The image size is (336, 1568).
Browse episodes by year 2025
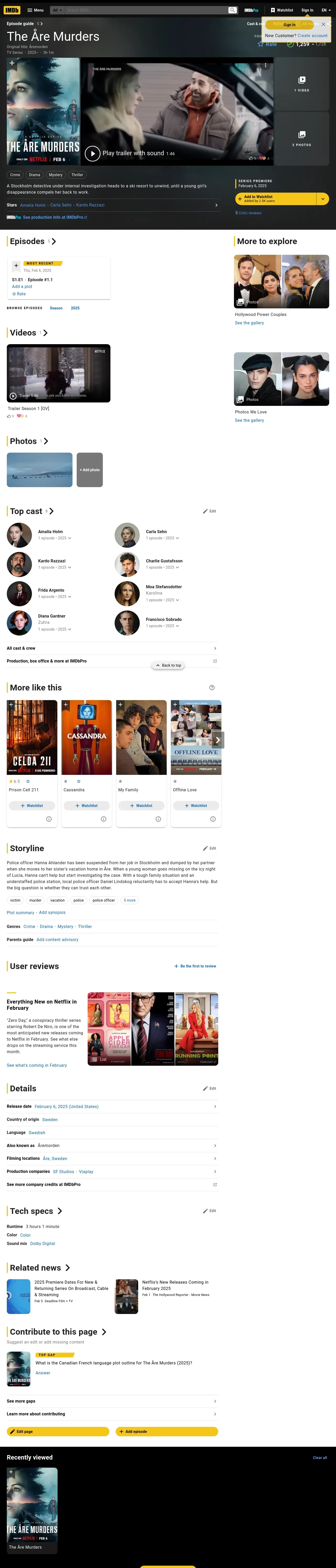[75, 308]
